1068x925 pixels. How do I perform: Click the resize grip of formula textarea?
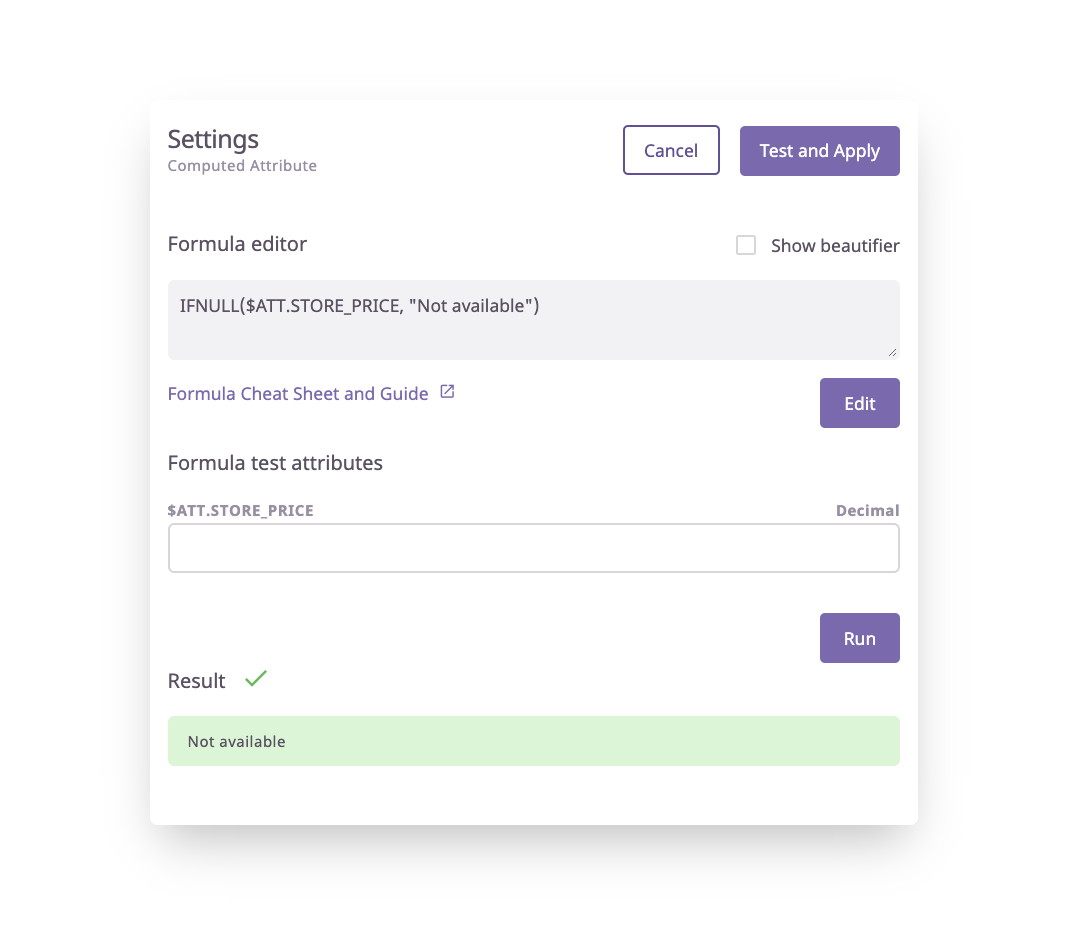892,352
